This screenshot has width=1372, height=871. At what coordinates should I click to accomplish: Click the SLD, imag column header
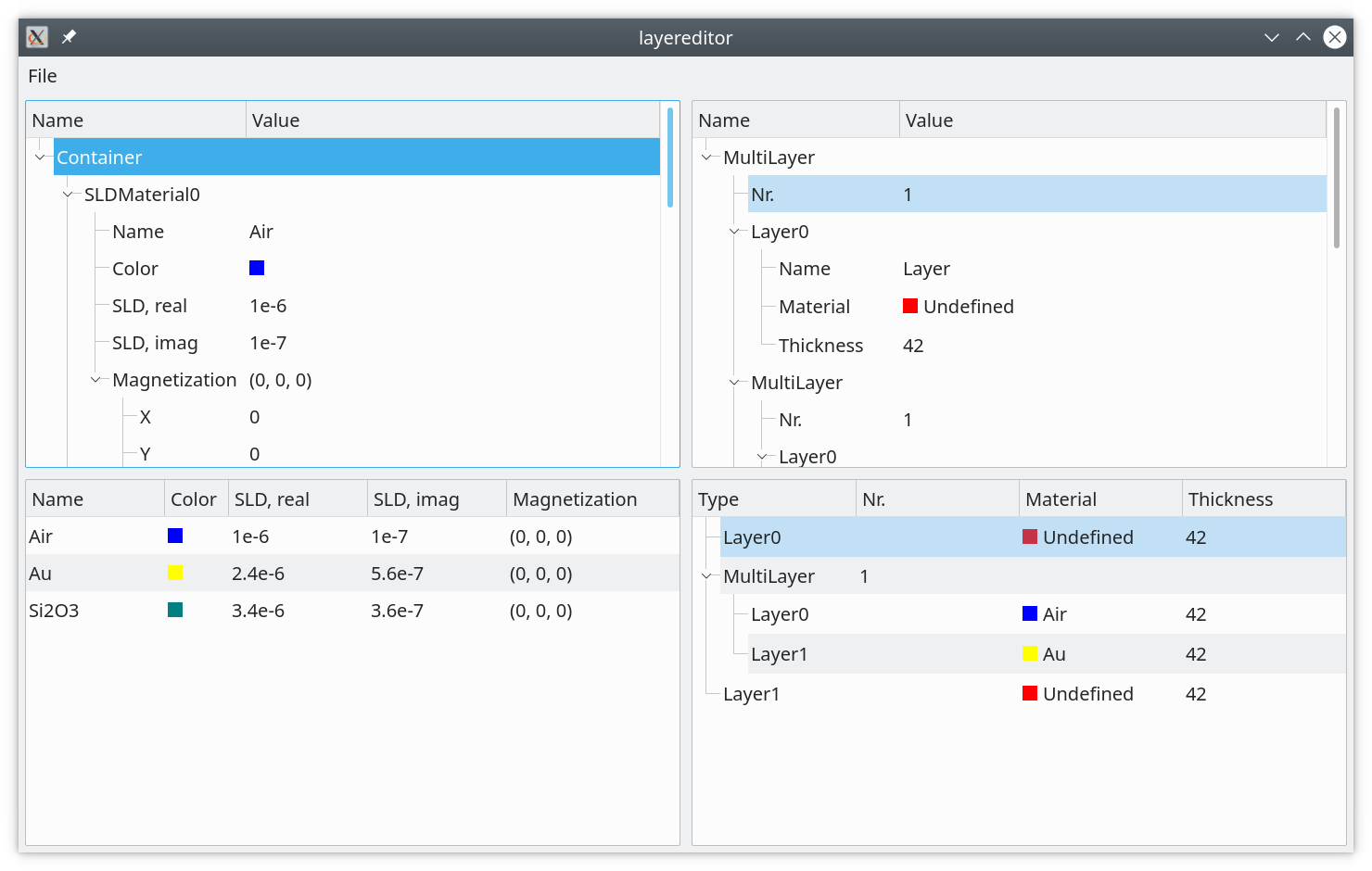(x=437, y=499)
